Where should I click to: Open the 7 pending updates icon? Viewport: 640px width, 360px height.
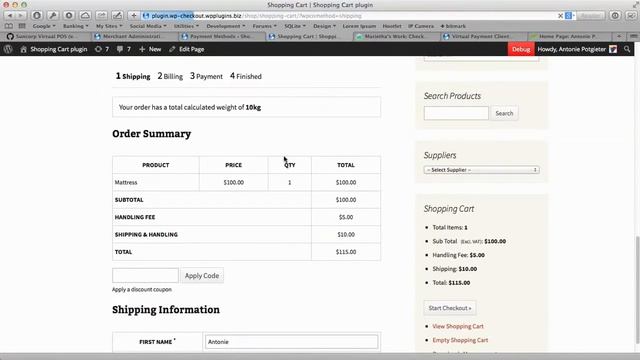pyautogui.click(x=102, y=49)
